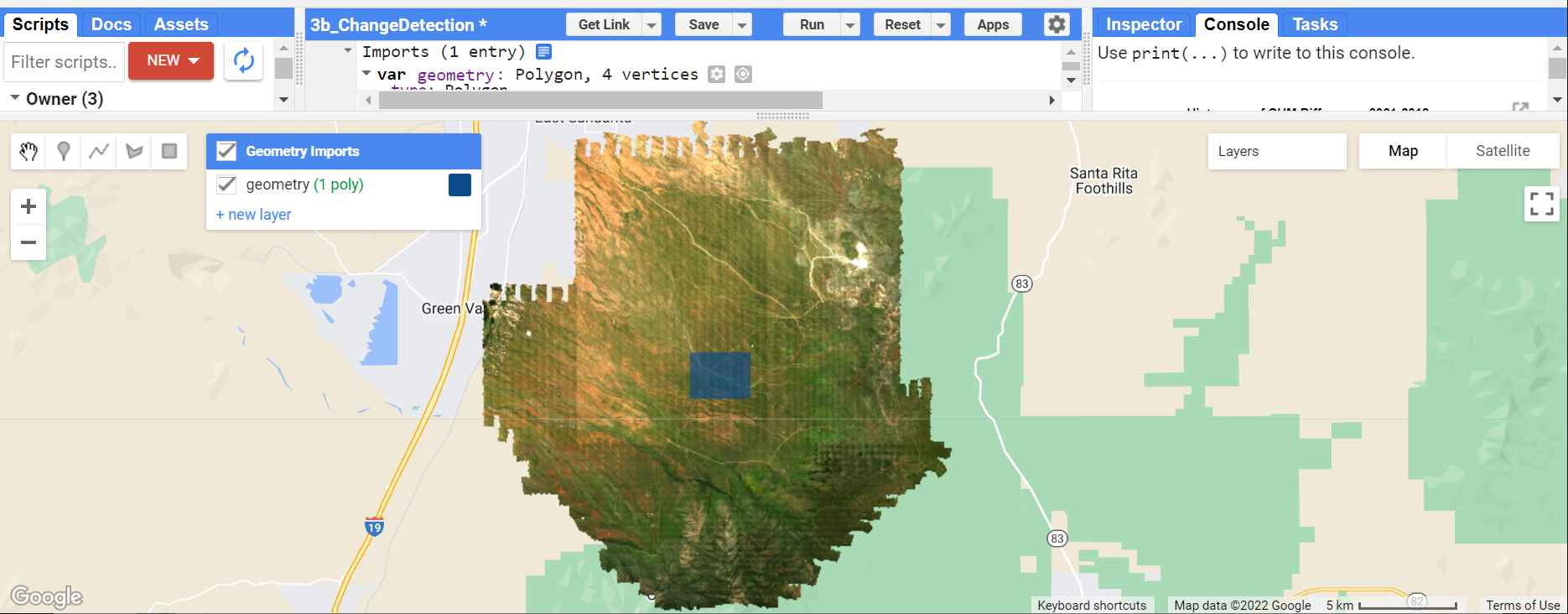1568x614 pixels.
Task: Focus the Filter scripts input
Action: pos(65,61)
